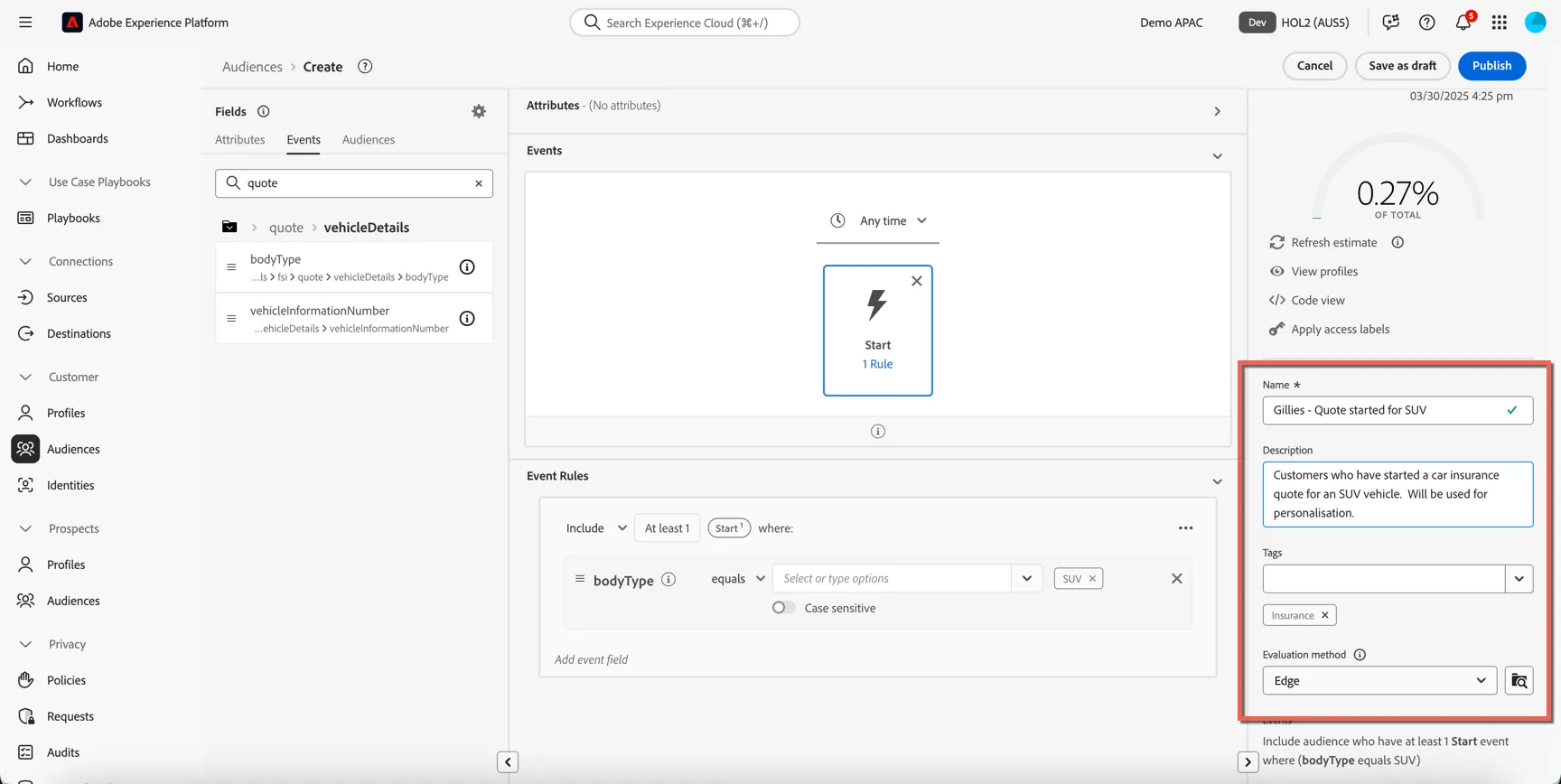
Task: Remove the Insurance tag
Action: click(1324, 615)
